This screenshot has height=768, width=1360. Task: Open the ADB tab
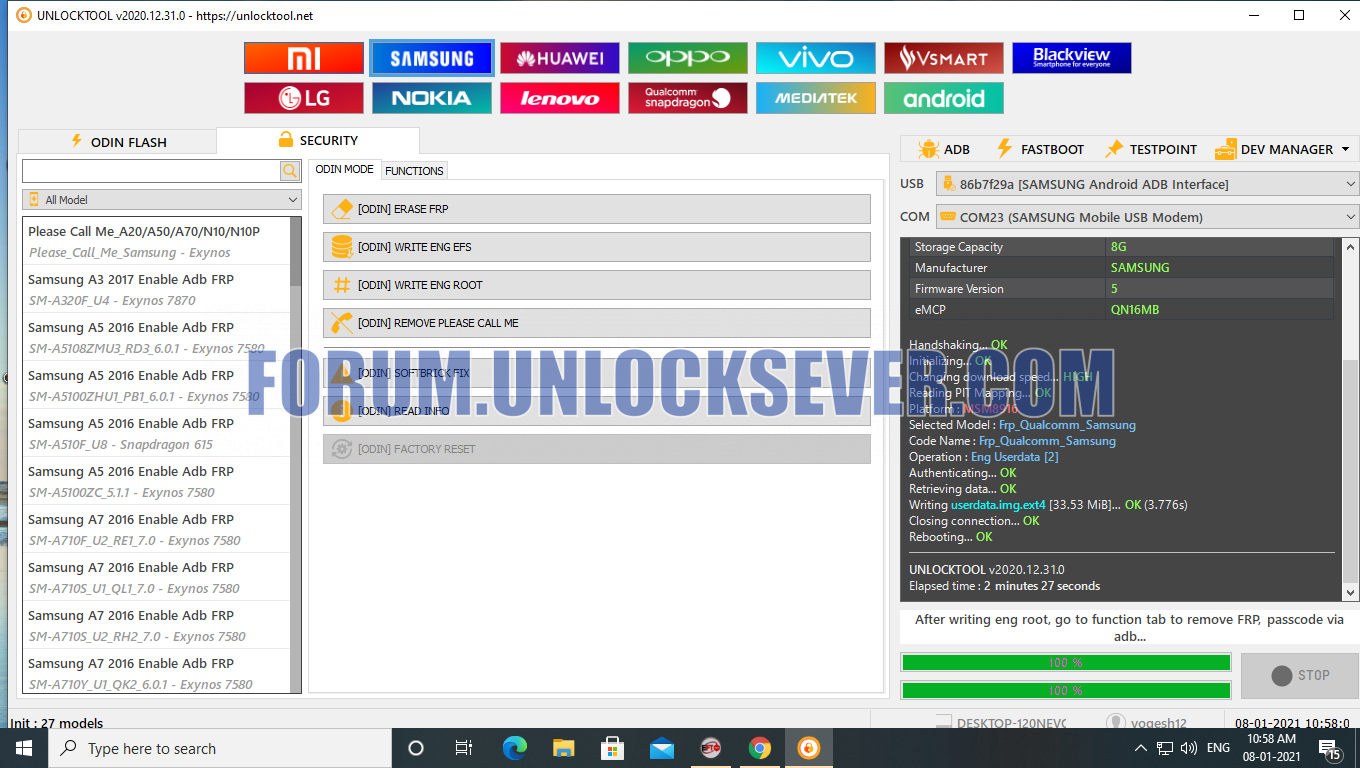point(944,149)
